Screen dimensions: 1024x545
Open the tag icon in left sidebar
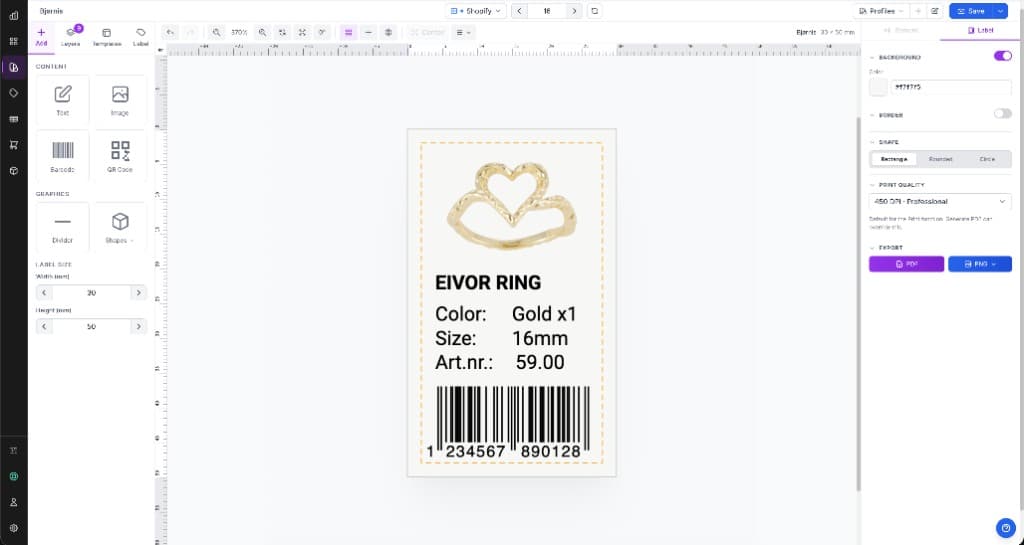[x=14, y=93]
